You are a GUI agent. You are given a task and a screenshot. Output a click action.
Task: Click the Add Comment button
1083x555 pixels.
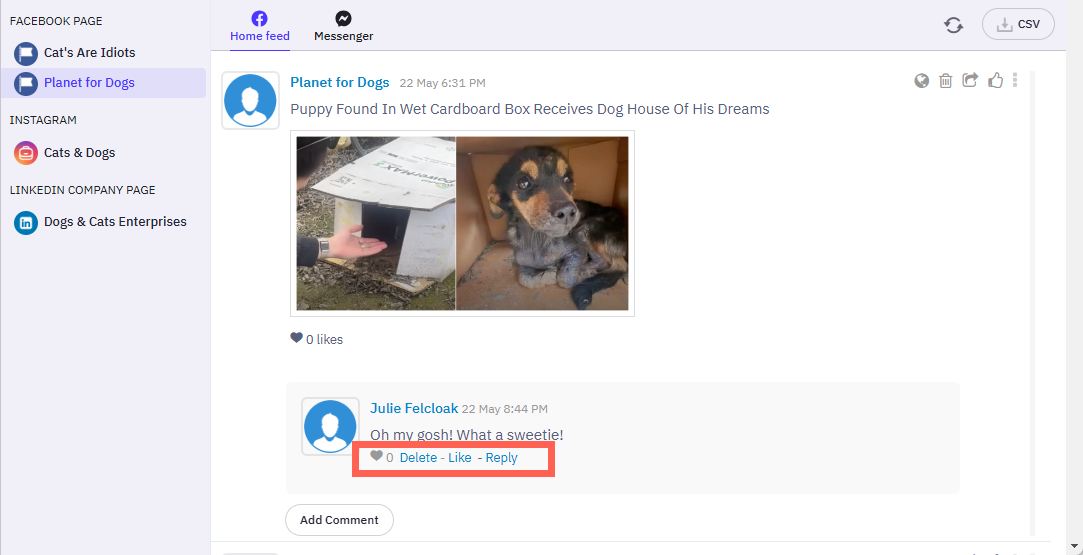(339, 520)
